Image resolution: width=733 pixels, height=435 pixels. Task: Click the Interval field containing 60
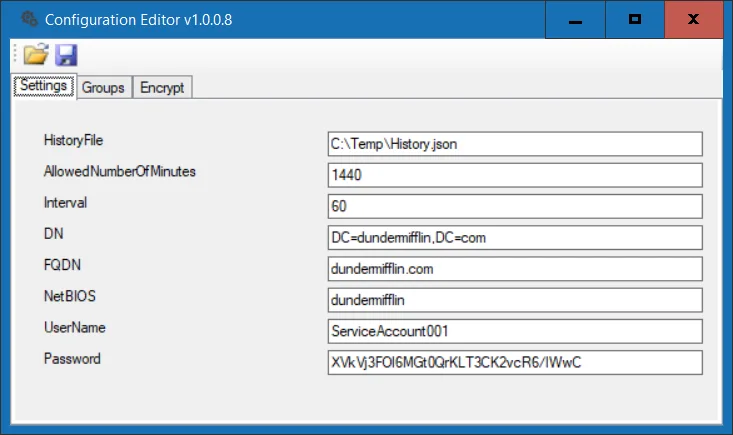pos(515,207)
